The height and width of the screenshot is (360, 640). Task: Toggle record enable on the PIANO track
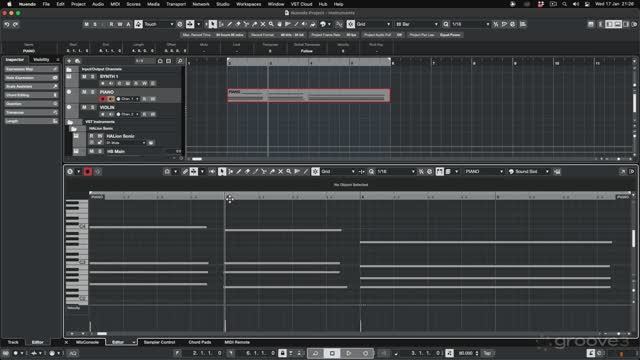(x=103, y=99)
